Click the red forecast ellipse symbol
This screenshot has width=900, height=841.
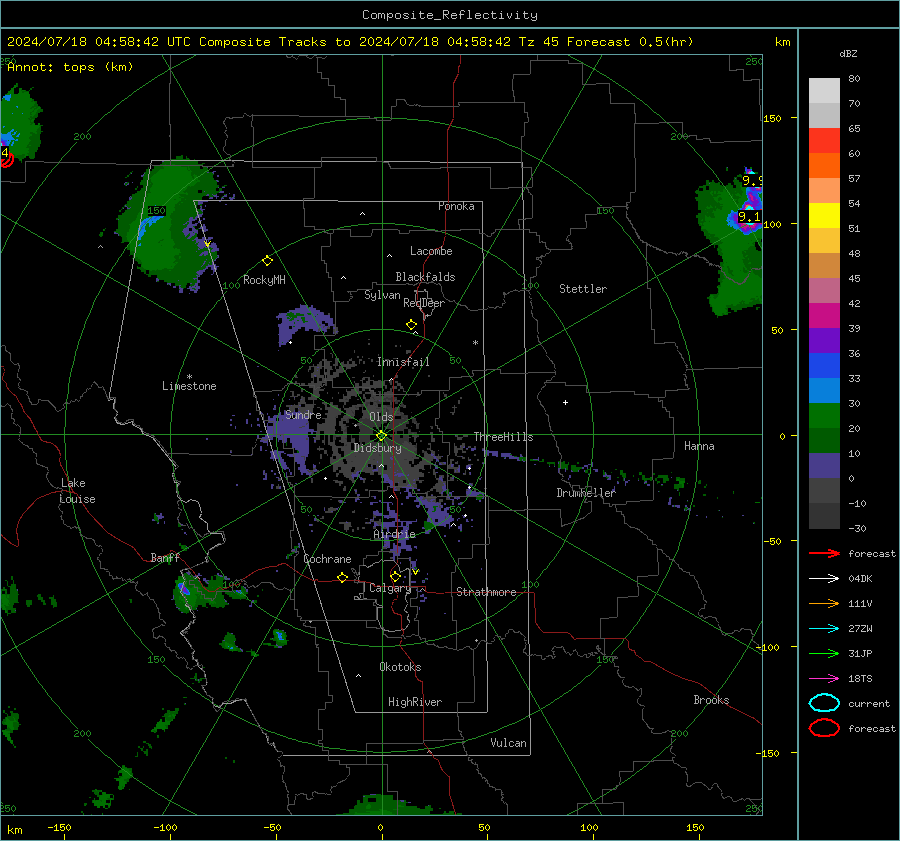[824, 728]
